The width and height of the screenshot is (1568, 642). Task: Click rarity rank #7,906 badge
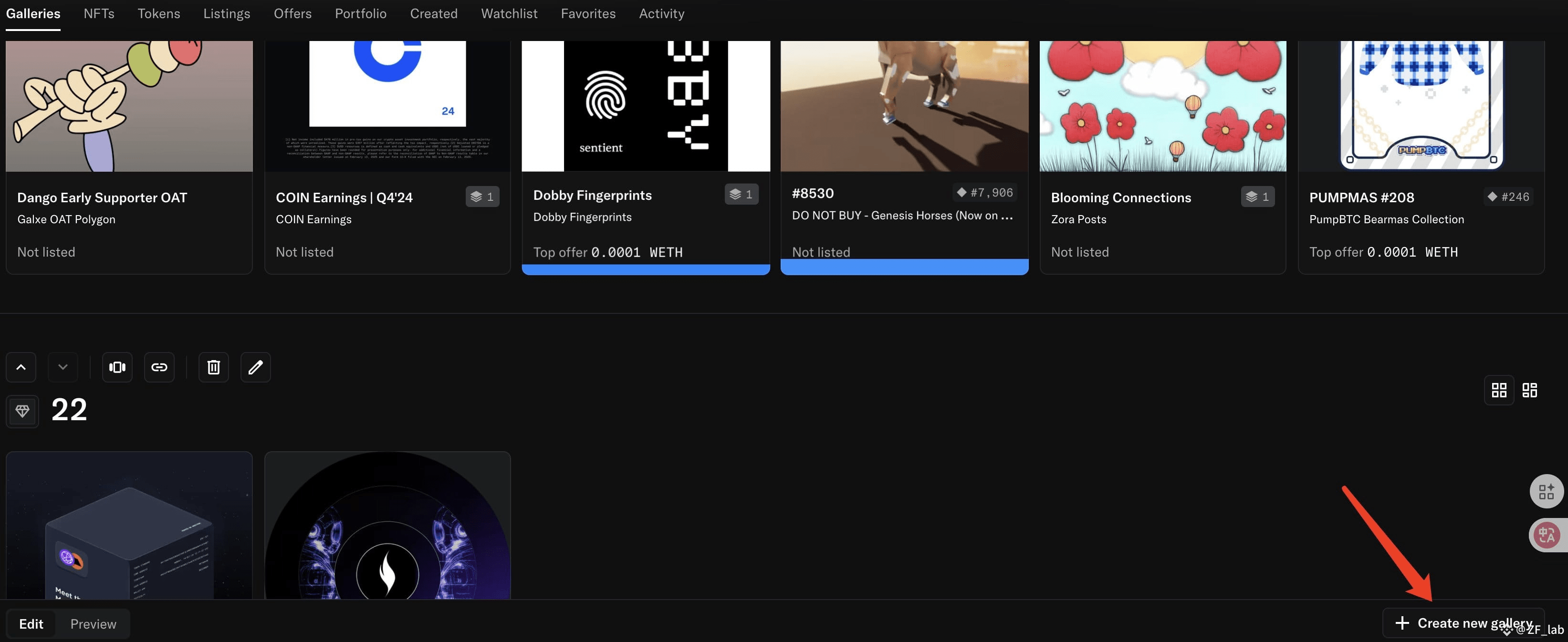tap(985, 192)
